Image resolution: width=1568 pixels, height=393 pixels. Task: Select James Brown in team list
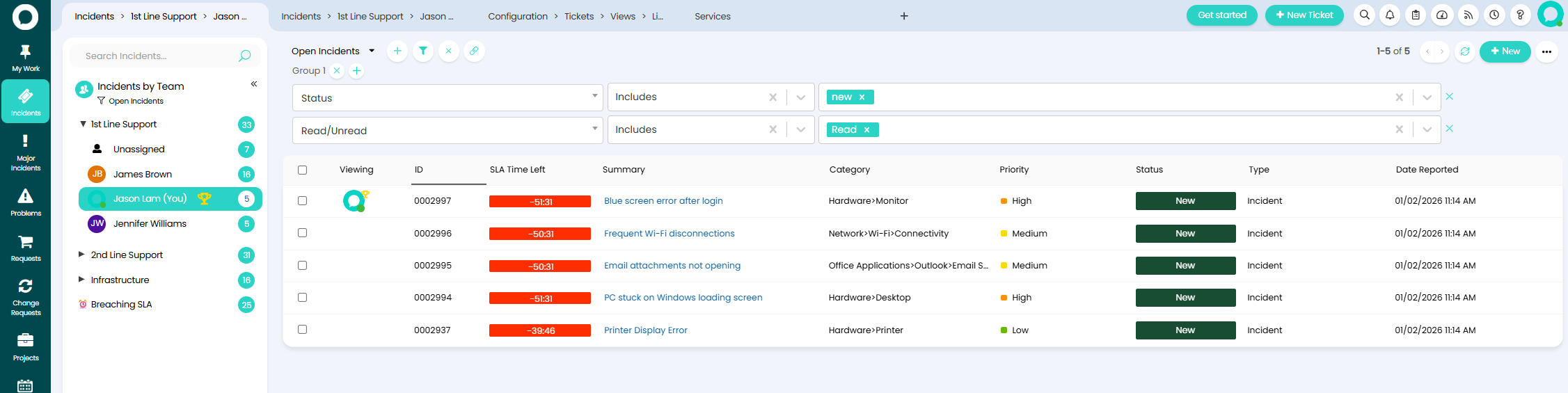[x=143, y=174]
